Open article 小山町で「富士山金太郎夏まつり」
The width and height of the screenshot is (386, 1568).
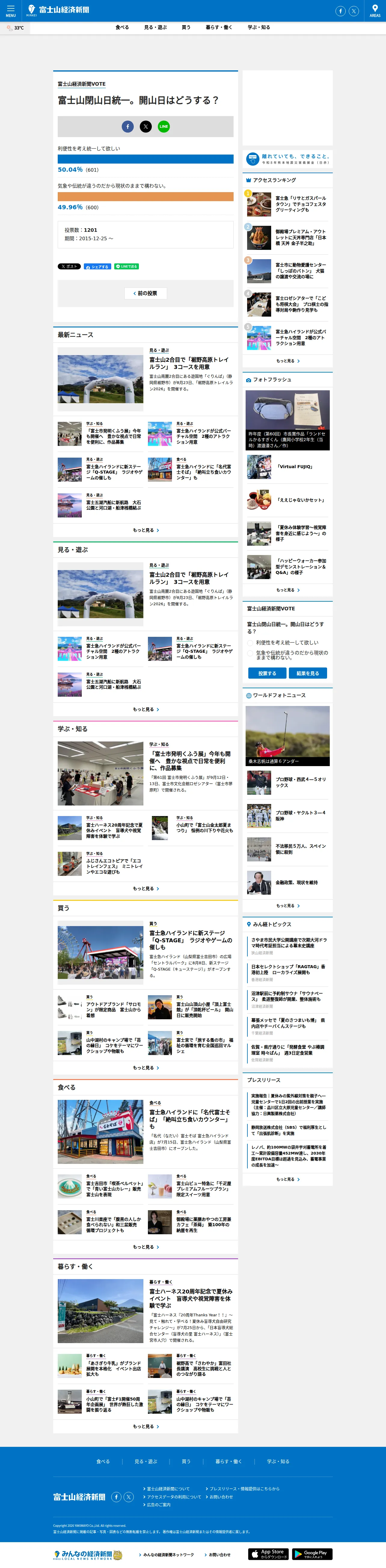(191, 828)
